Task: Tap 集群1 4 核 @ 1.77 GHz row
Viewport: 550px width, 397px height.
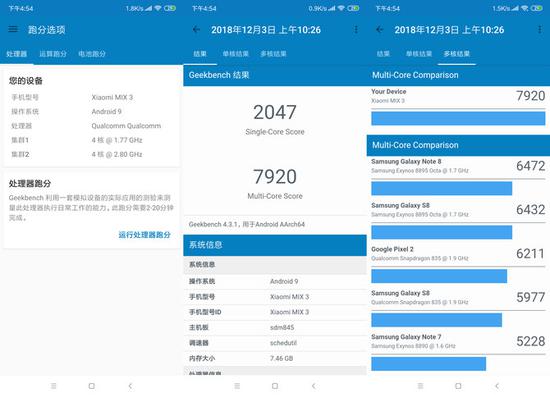Action: click(92, 140)
